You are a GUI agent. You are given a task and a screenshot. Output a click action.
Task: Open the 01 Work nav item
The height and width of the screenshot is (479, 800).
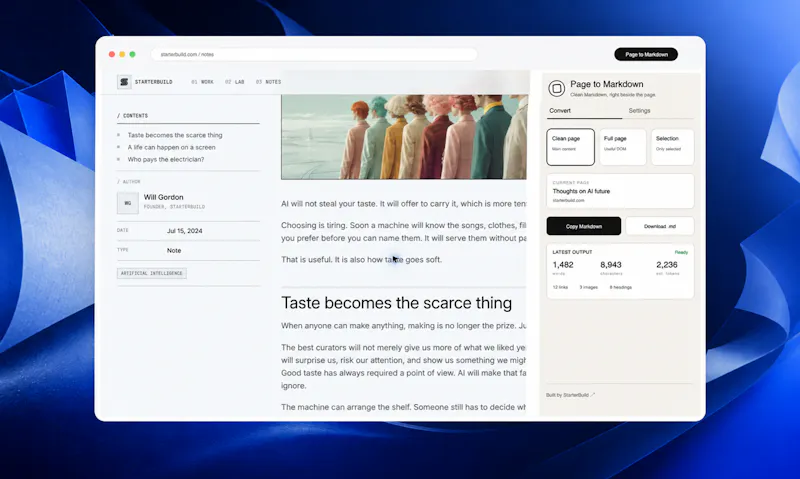[x=203, y=82]
